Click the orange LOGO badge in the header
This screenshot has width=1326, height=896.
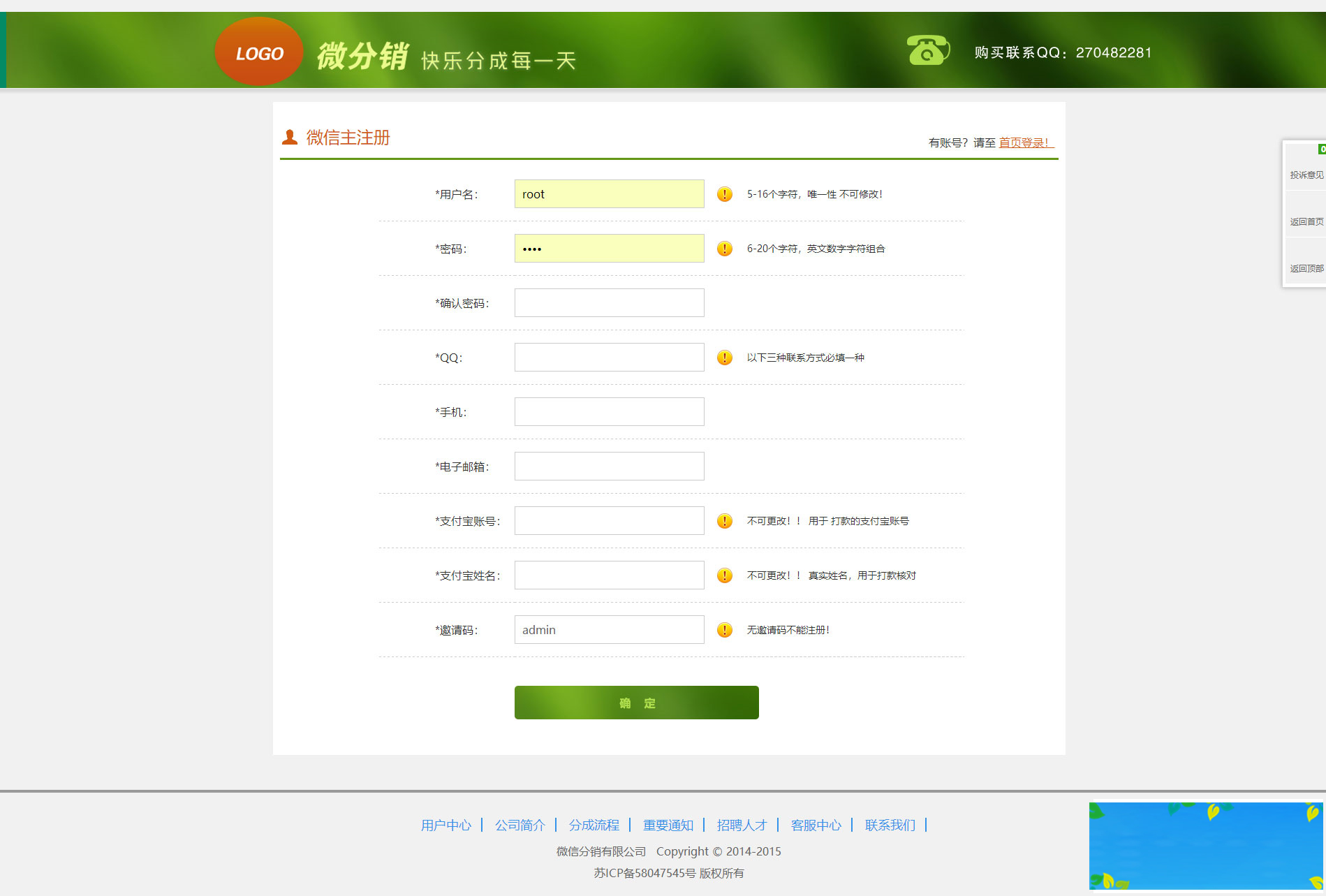click(258, 50)
